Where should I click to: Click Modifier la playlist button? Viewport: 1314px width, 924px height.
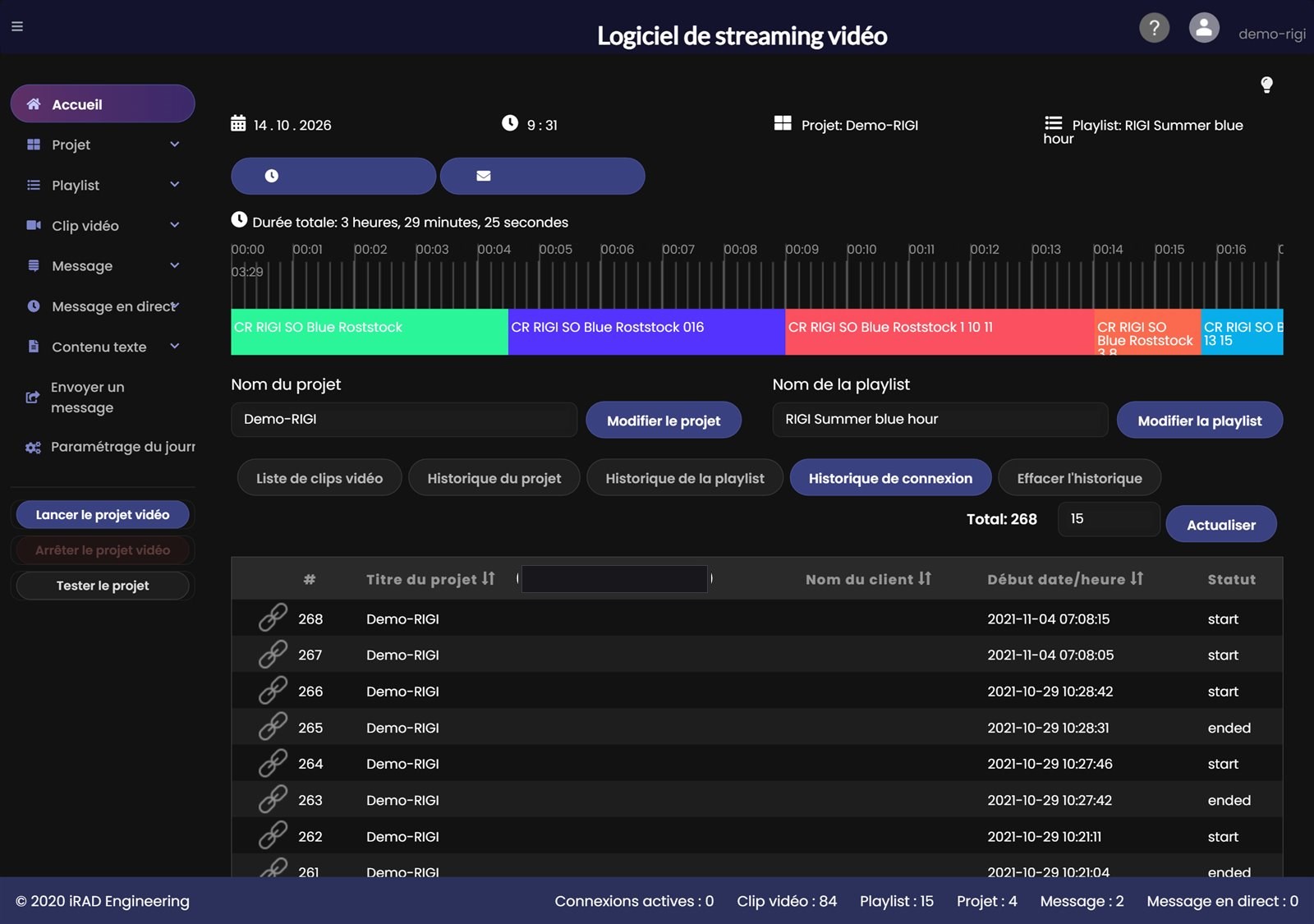[x=1200, y=421]
